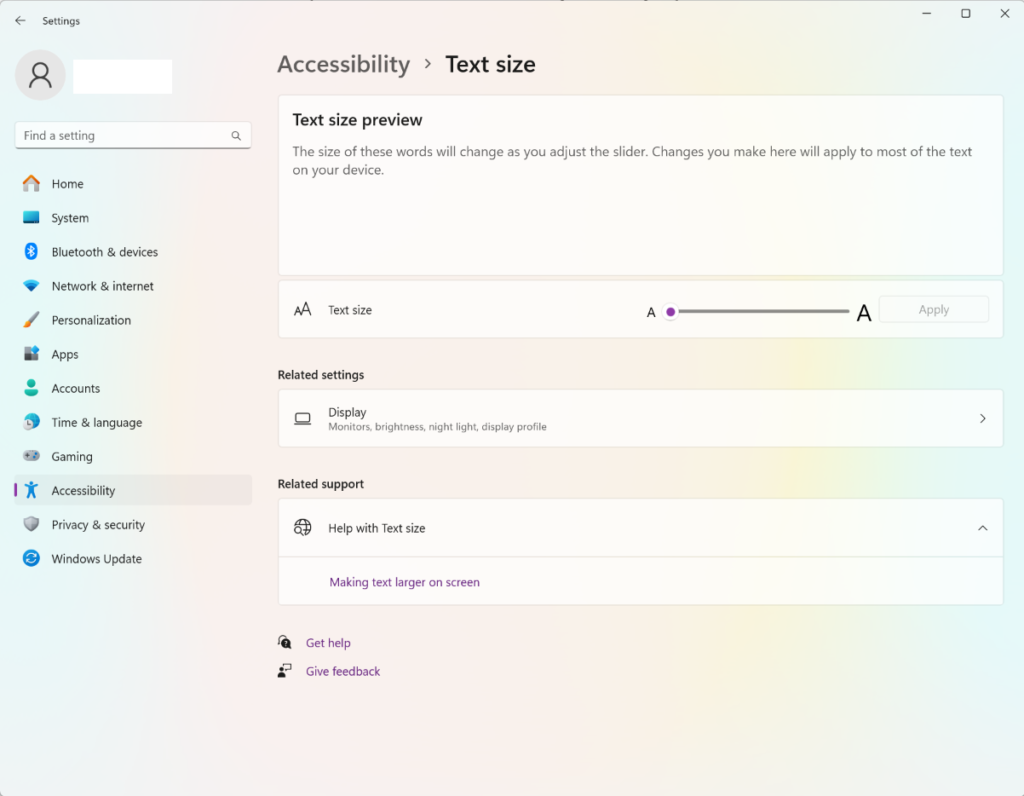Image resolution: width=1024 pixels, height=796 pixels.
Task: Click the Display laptop icon
Action: tap(302, 419)
